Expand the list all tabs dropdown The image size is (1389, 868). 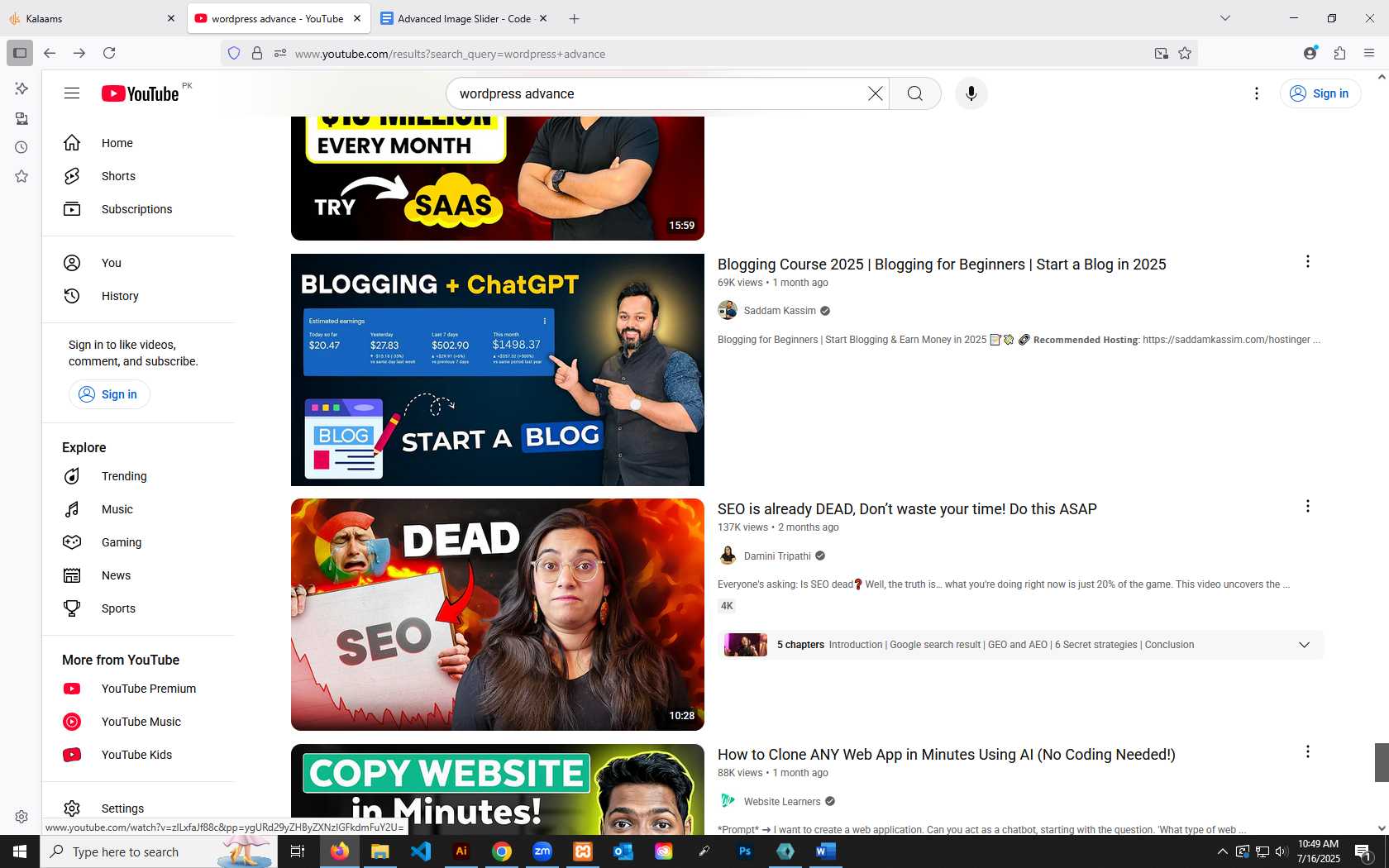click(1225, 18)
